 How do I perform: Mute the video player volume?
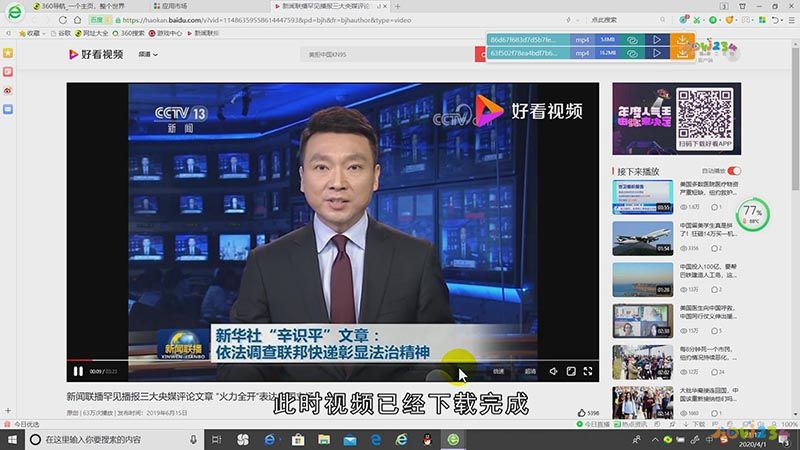click(553, 371)
